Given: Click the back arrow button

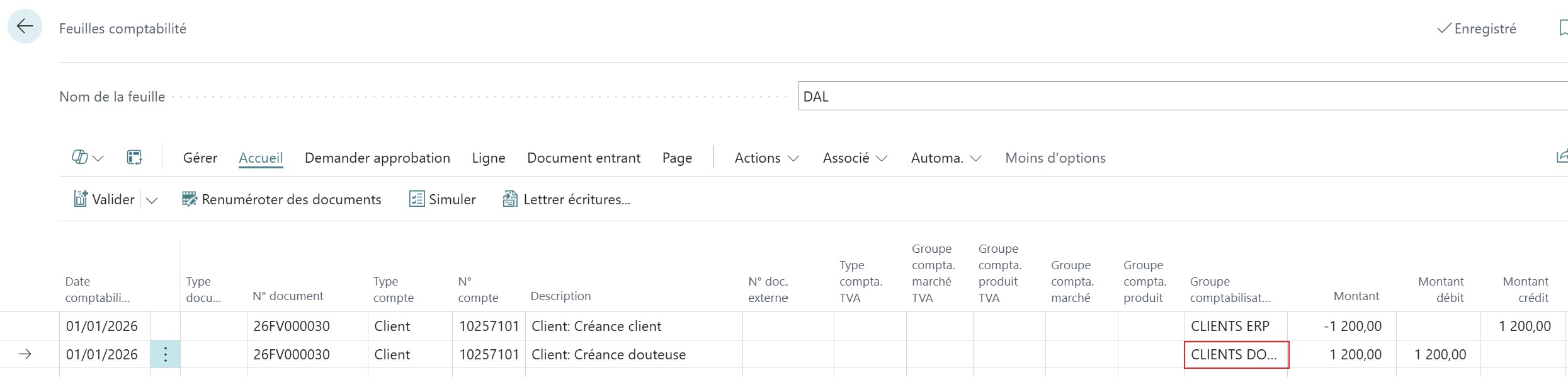Looking at the screenshot, I should click(25, 26).
